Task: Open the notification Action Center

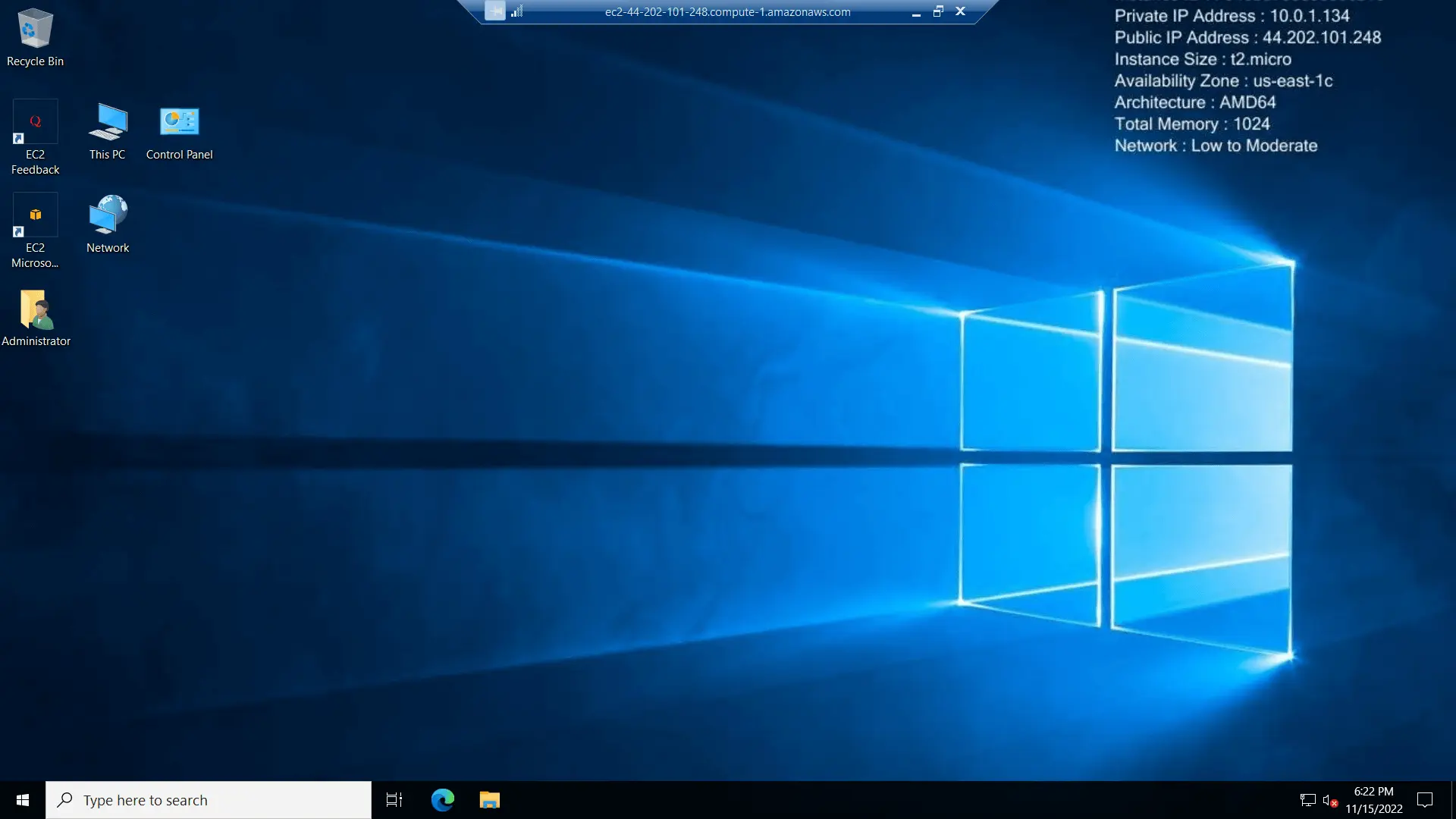Action: (1425, 800)
